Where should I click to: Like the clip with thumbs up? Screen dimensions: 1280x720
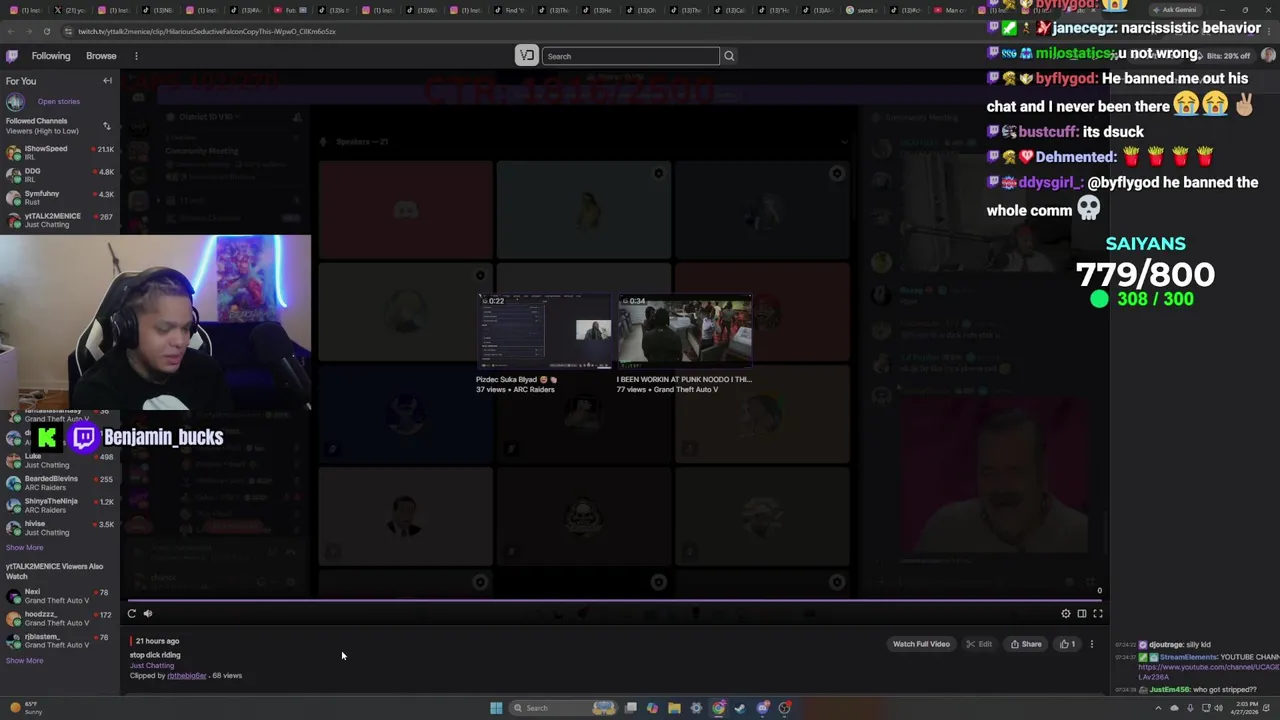coord(1067,644)
